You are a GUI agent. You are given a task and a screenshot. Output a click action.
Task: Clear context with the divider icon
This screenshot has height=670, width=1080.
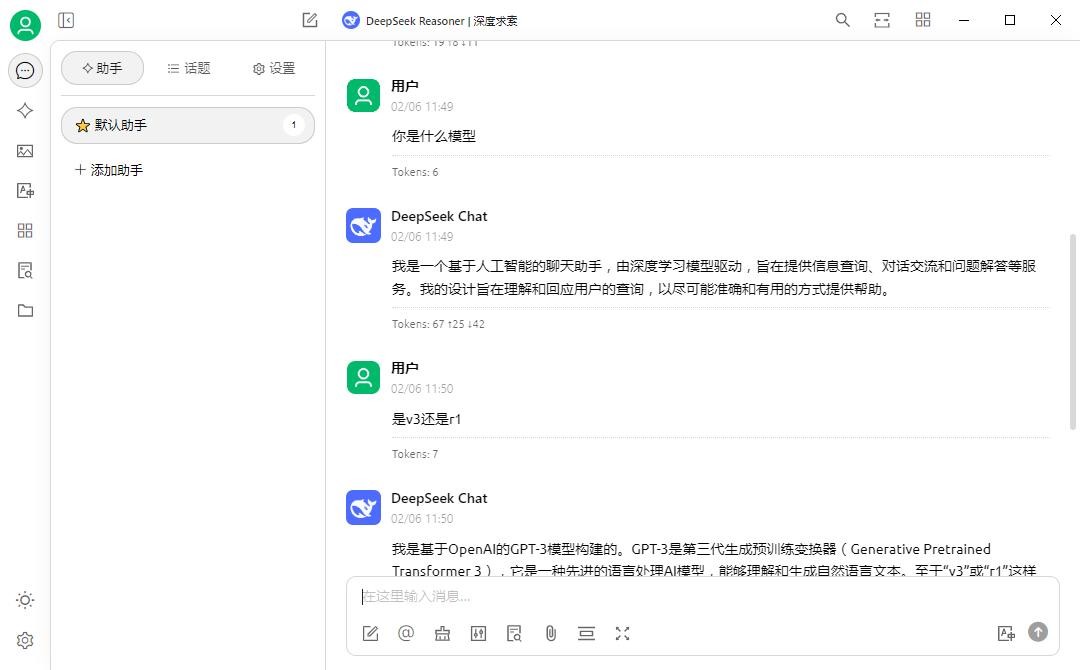(x=586, y=634)
